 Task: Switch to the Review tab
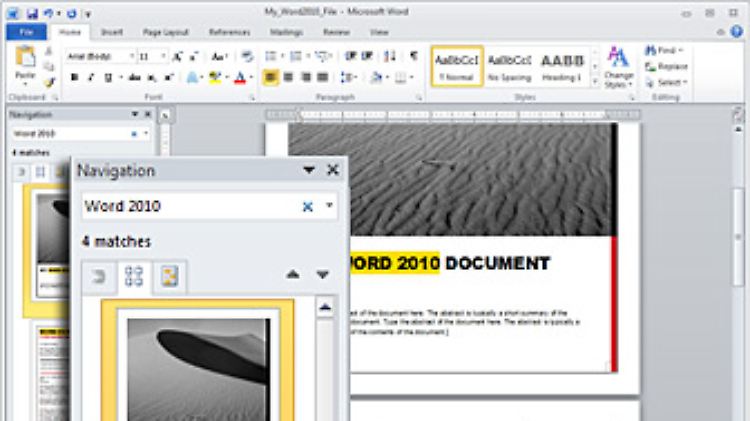click(336, 32)
